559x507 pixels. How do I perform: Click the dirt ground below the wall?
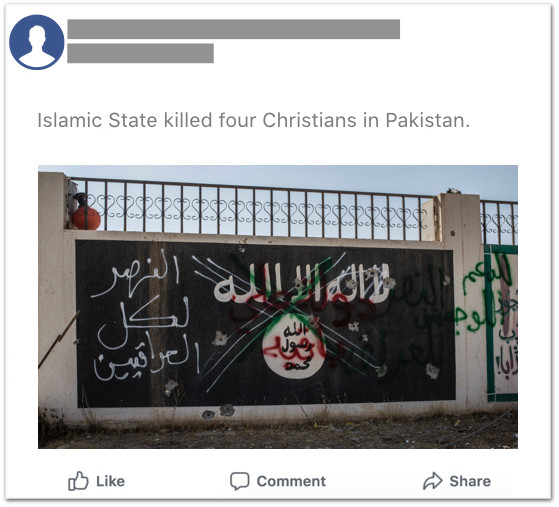click(x=278, y=431)
